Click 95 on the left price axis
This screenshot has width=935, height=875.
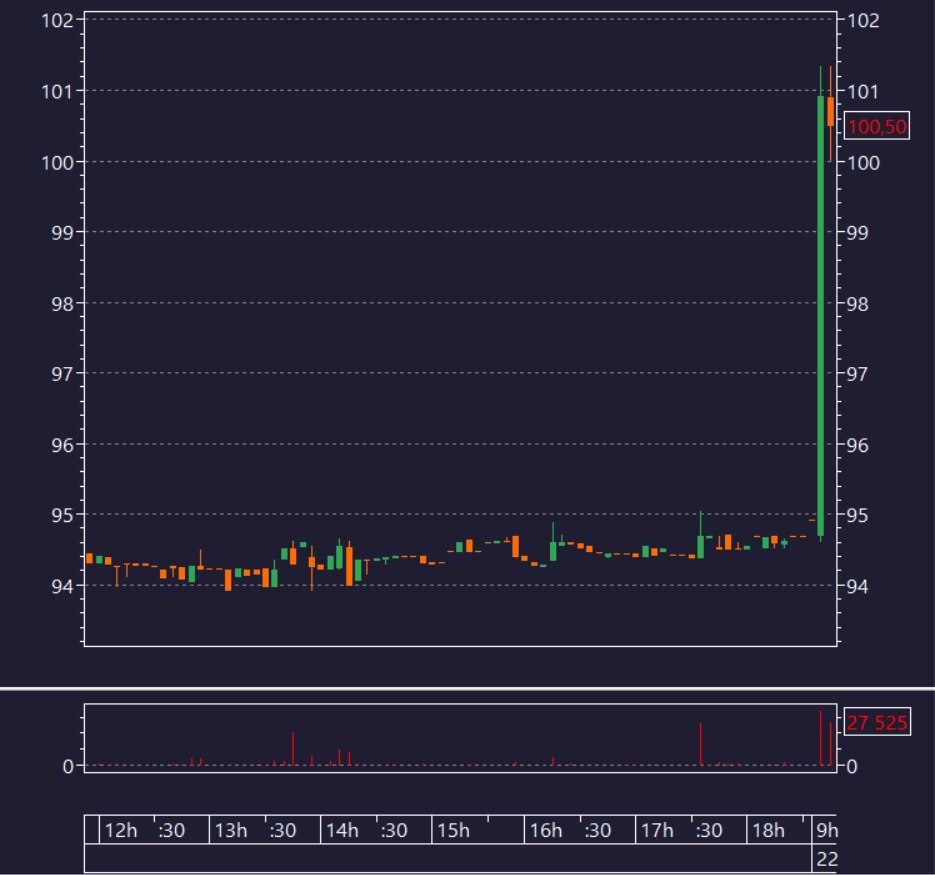click(x=63, y=515)
